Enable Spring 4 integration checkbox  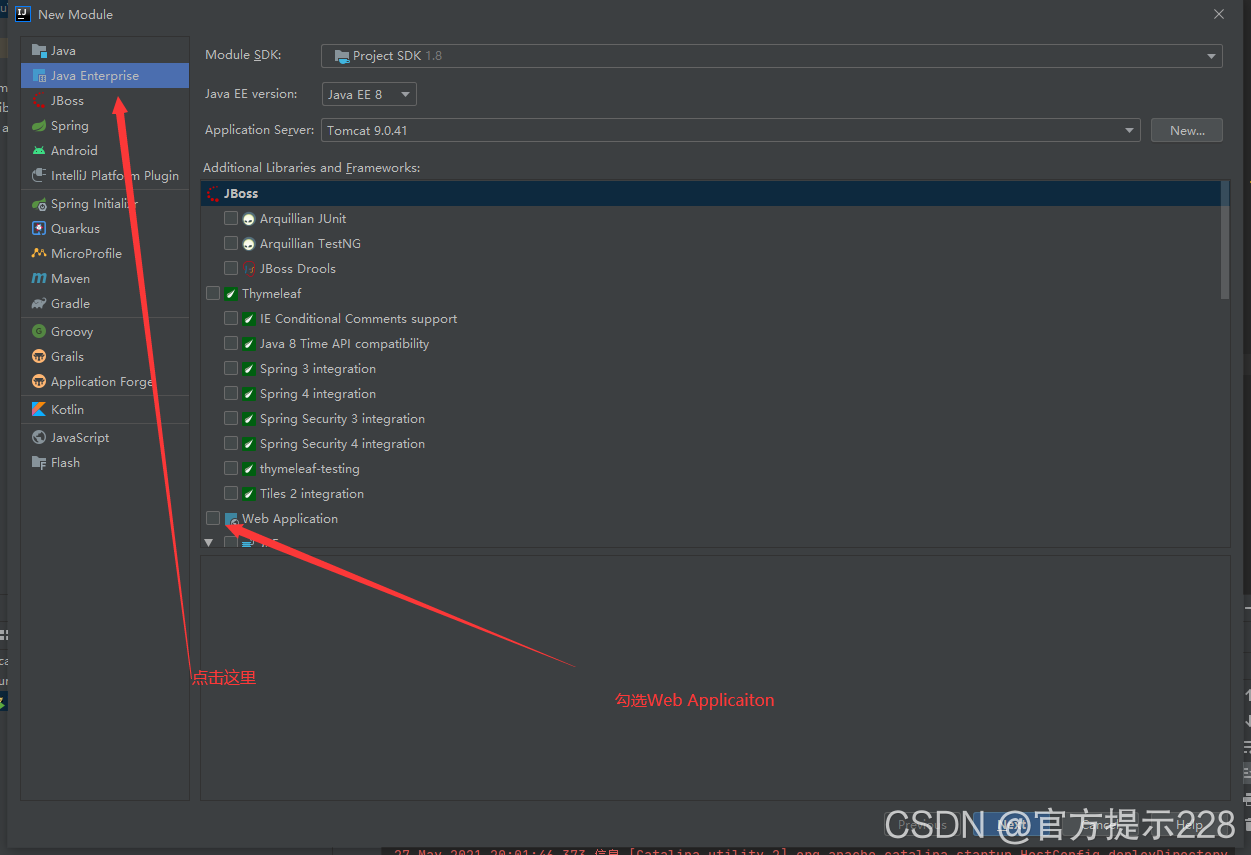[x=231, y=393]
